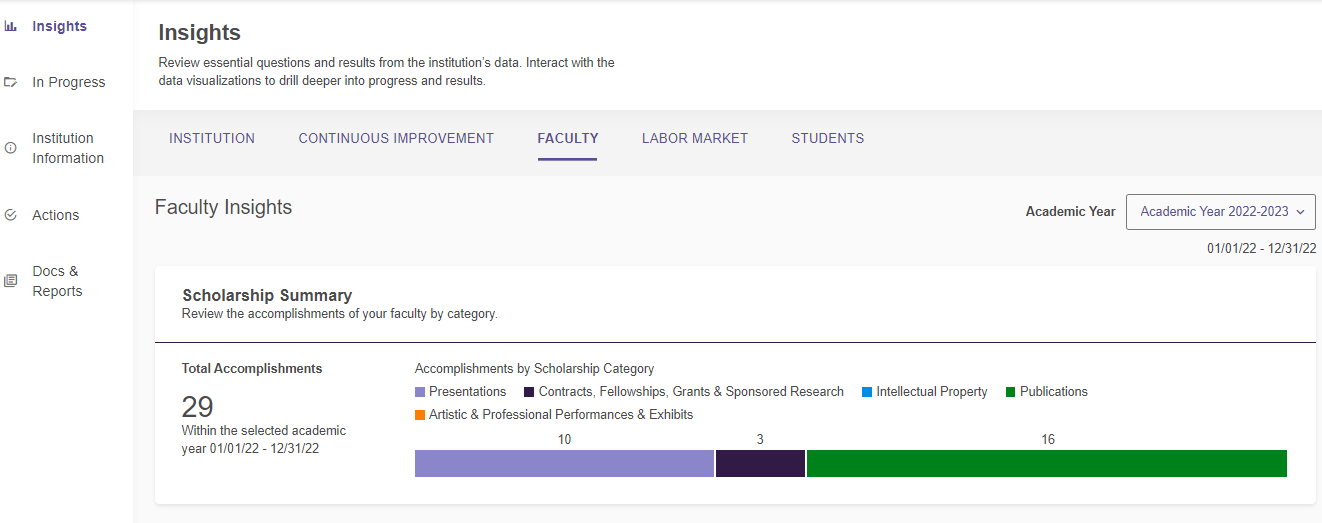
Task: Click the Actions checkmark icon
Action: (11, 215)
